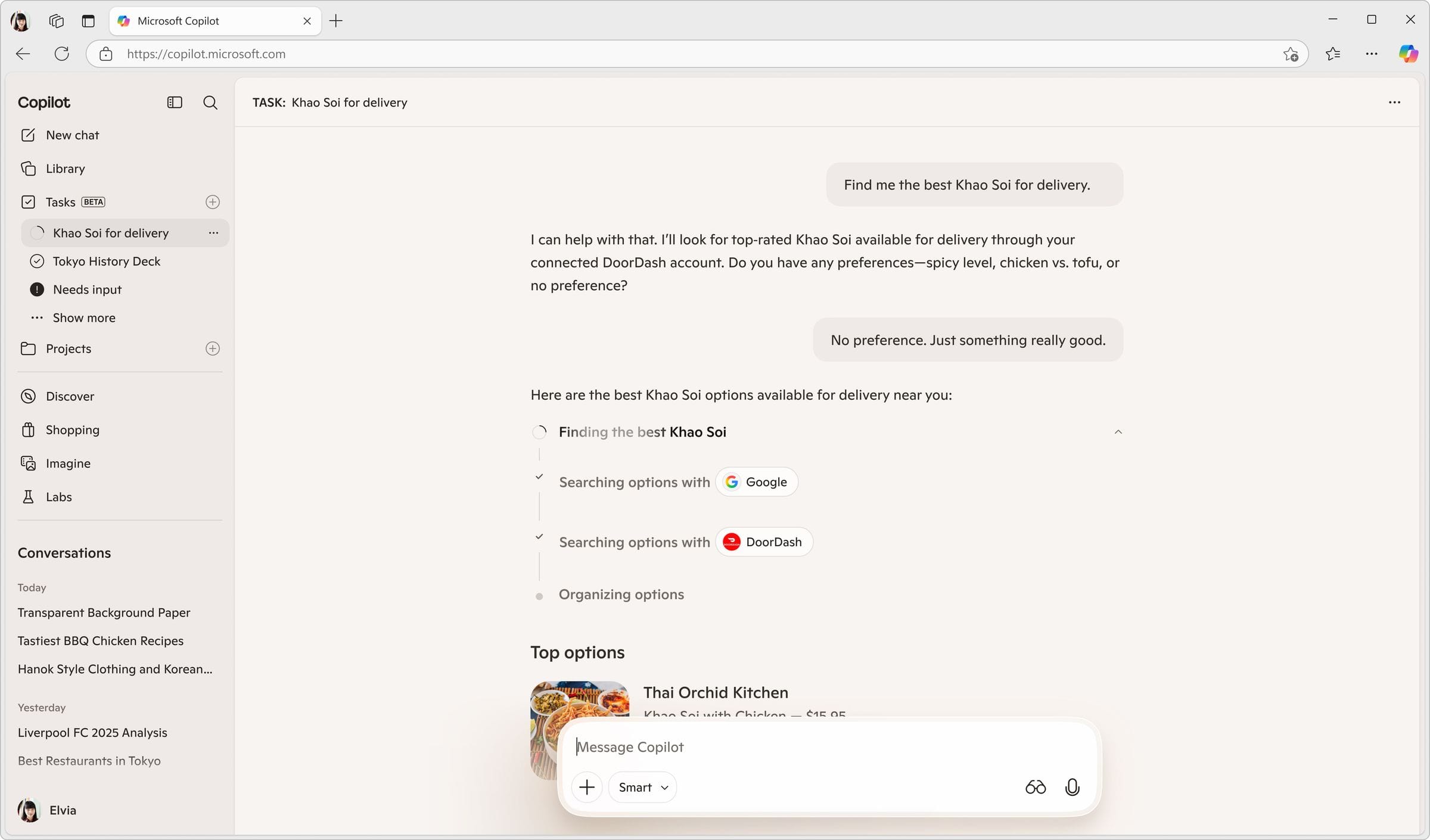This screenshot has height=840, width=1430.
Task: Click the Copilot logo heading
Action: pos(44,102)
